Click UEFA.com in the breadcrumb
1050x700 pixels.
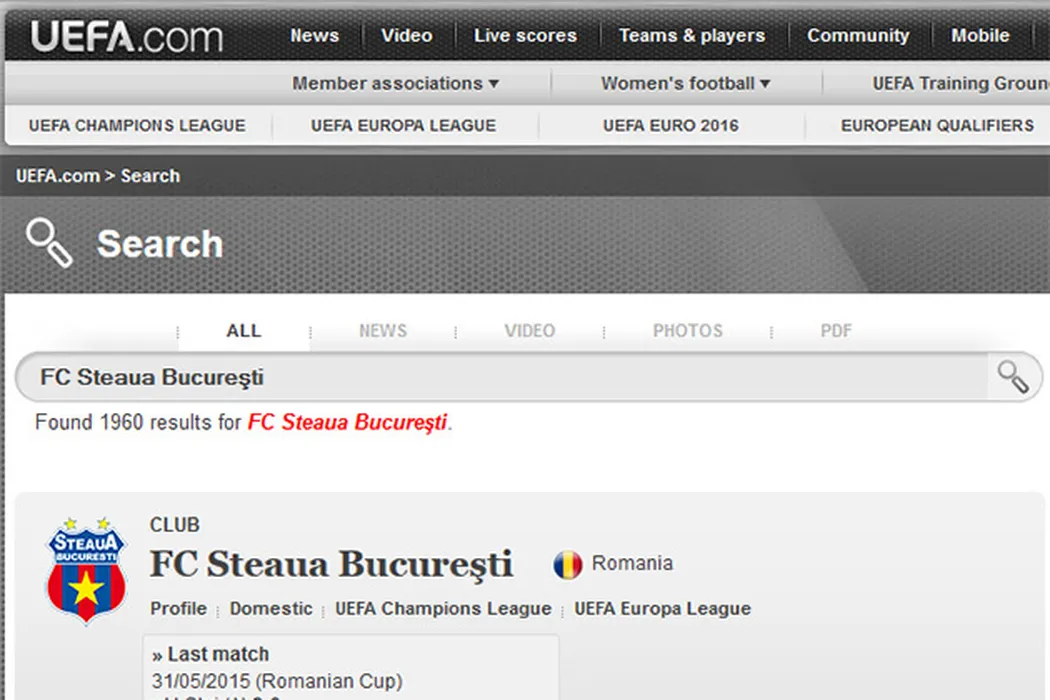[x=57, y=176]
